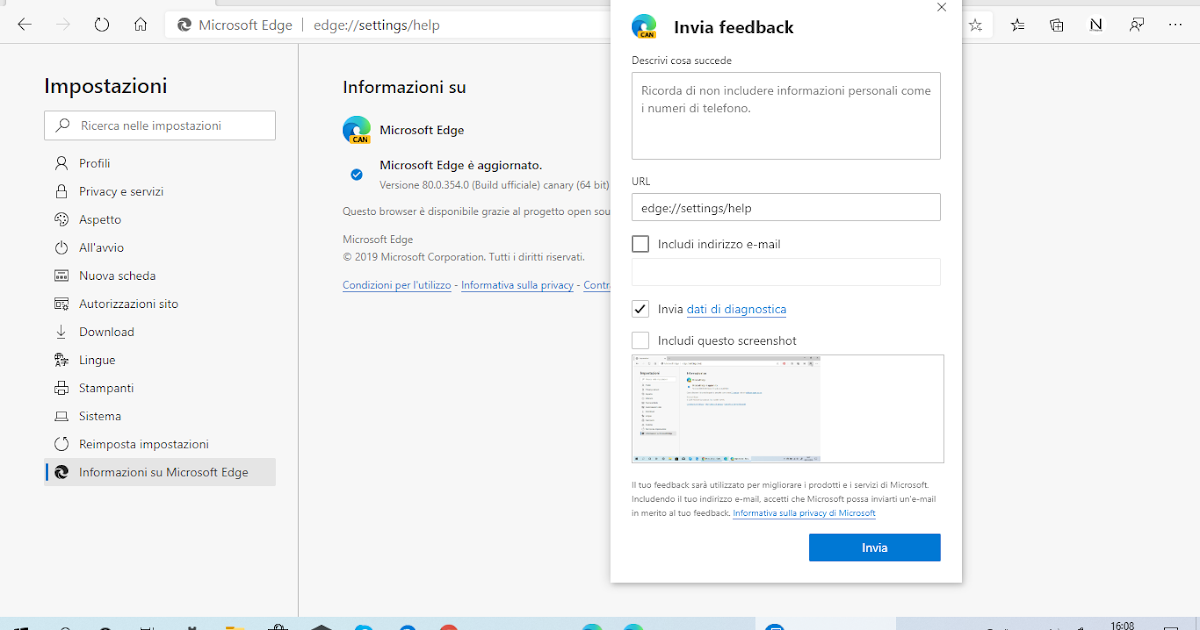Open Collections panel in Edge

tap(1057, 24)
